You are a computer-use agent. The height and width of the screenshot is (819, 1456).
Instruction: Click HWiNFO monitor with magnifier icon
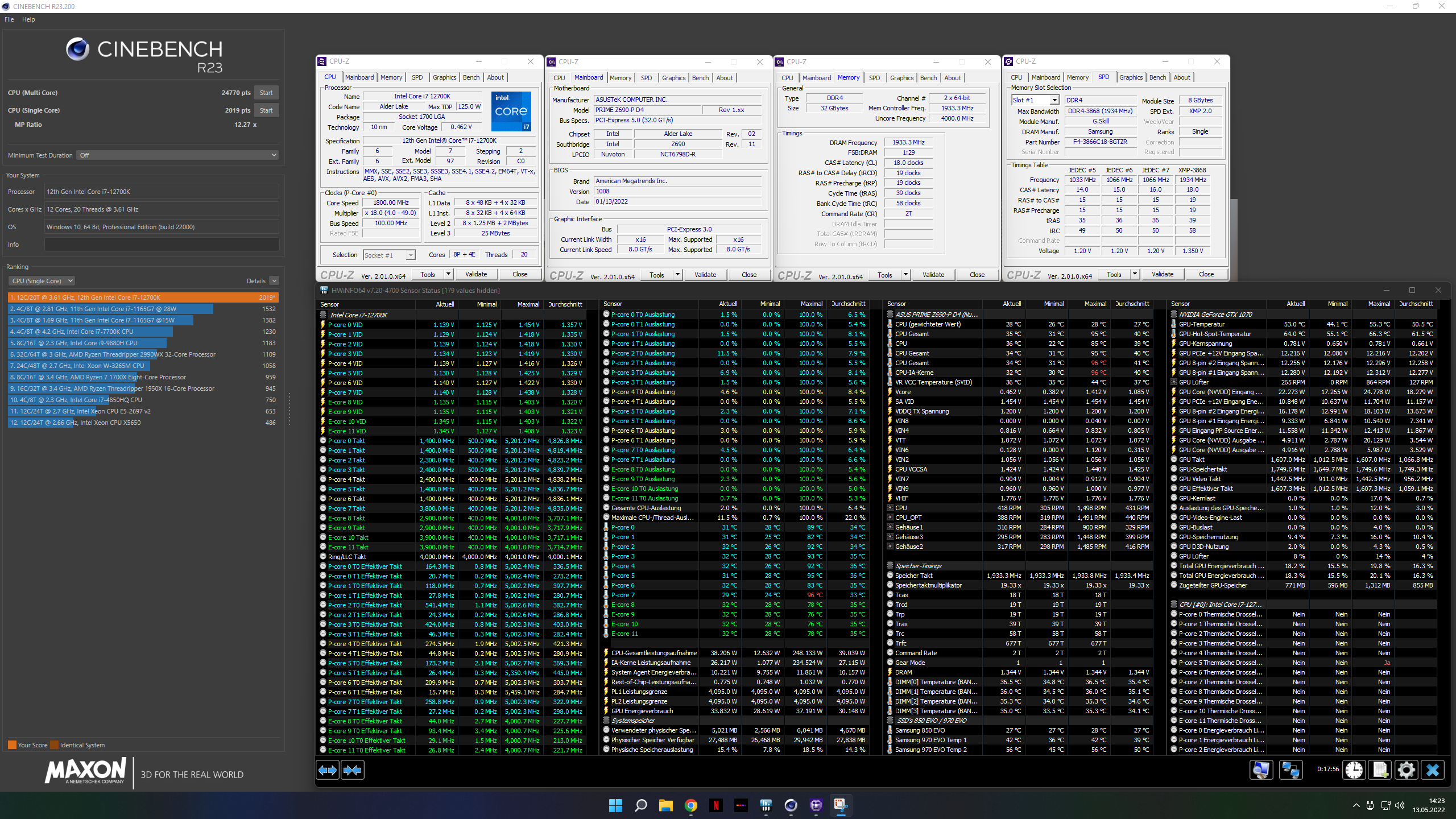point(1261,770)
